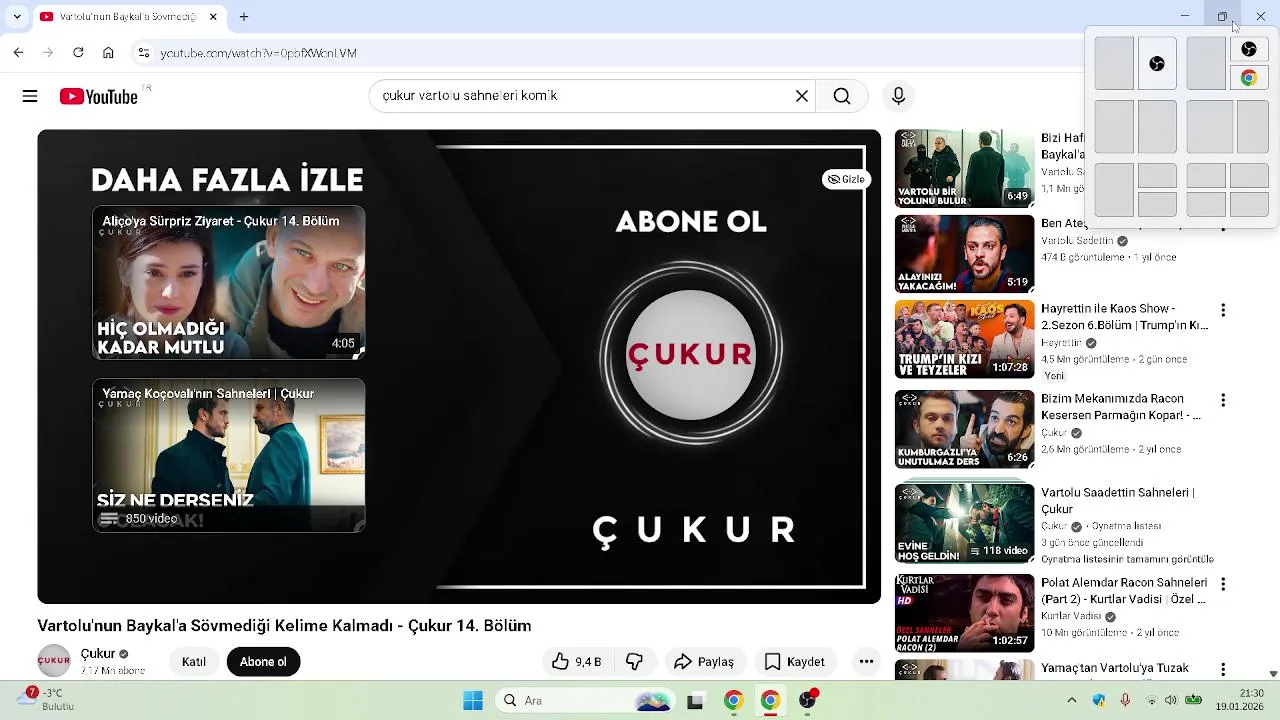Open Çukur channel avatar below video

coord(54,661)
